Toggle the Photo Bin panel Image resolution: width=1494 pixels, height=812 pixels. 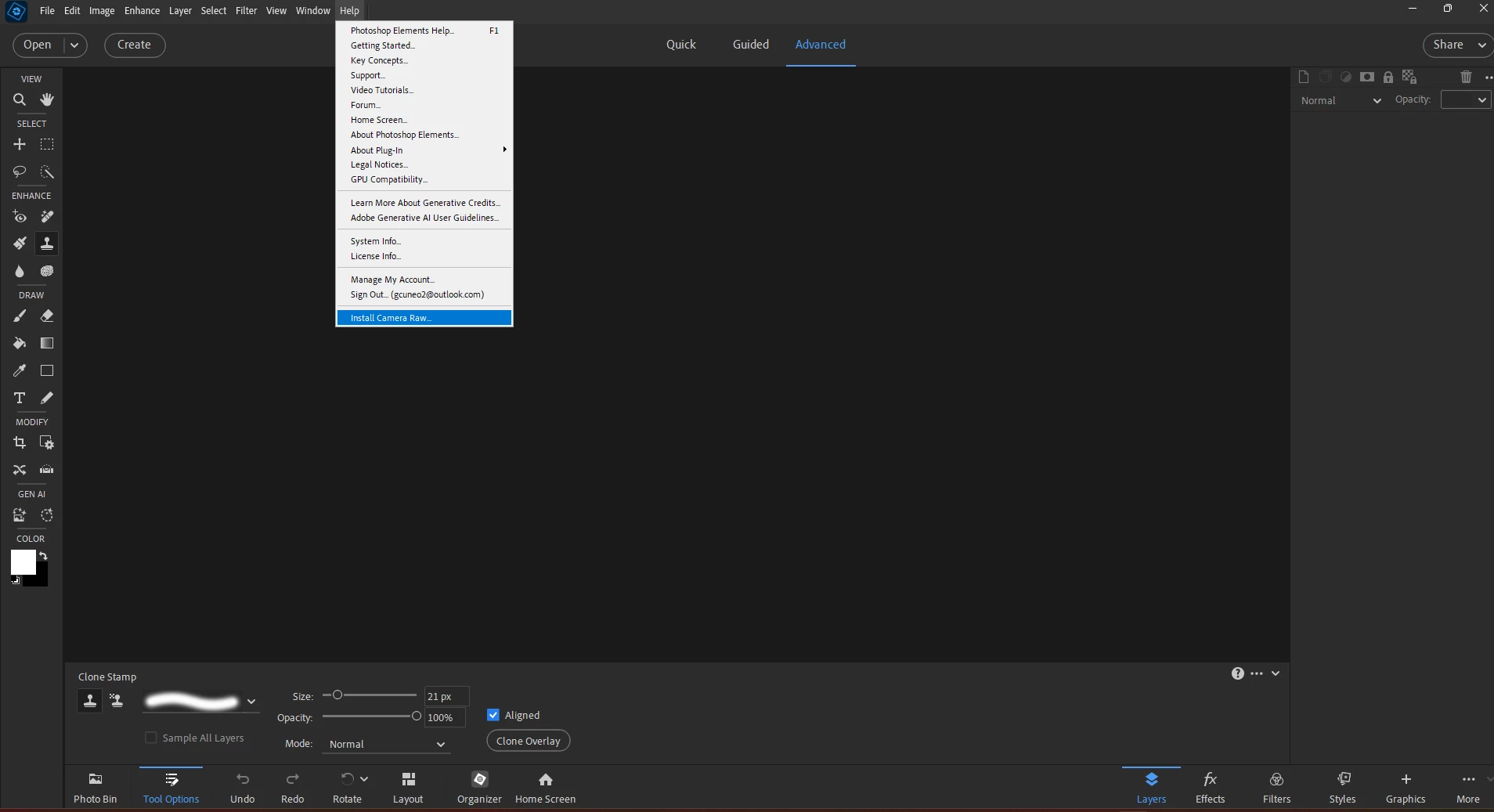point(96,788)
